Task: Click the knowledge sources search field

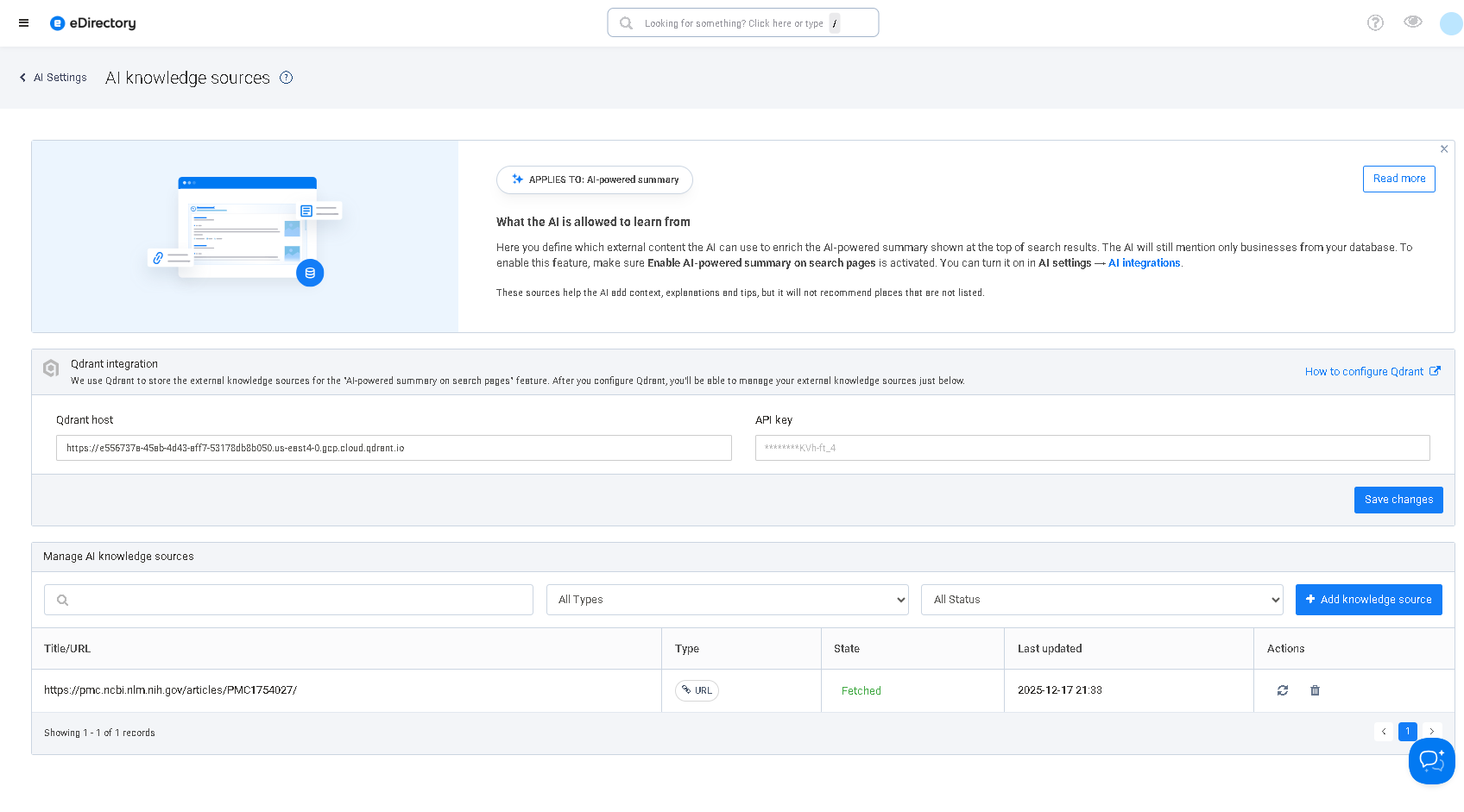Action: [x=288, y=600]
